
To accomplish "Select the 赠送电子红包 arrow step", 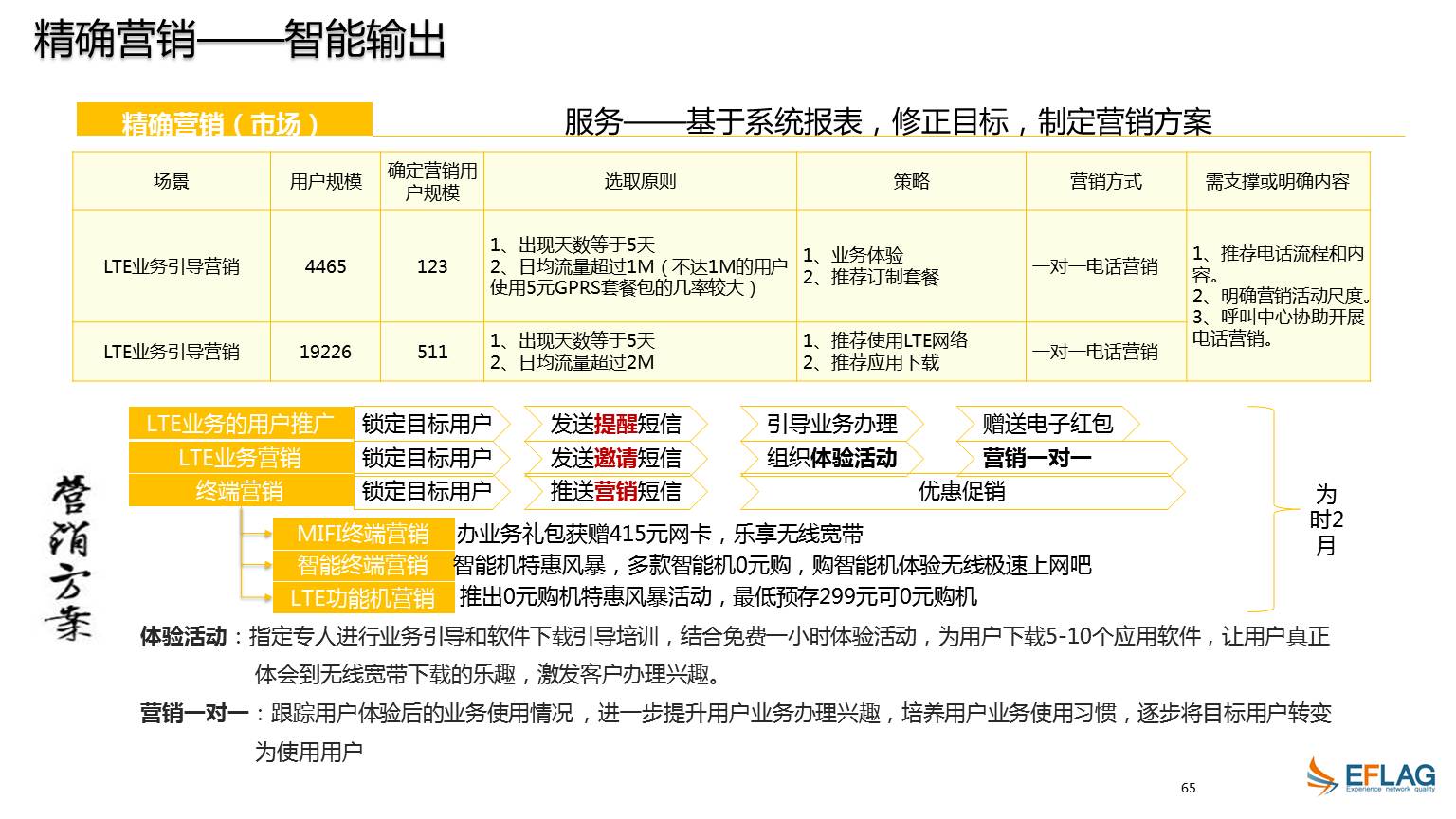I will pos(1047,424).
